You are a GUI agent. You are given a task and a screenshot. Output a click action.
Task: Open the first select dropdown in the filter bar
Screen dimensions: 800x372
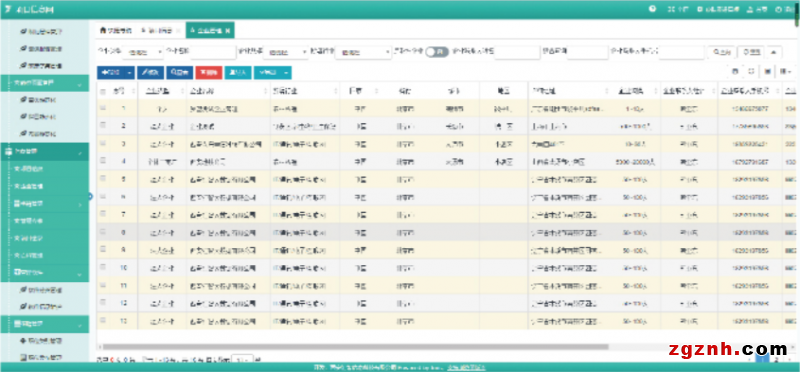click(x=143, y=52)
